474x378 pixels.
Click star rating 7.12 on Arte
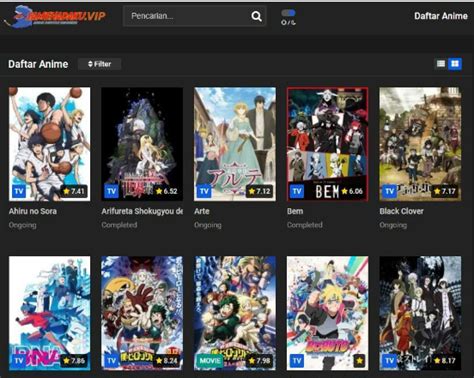(260, 191)
